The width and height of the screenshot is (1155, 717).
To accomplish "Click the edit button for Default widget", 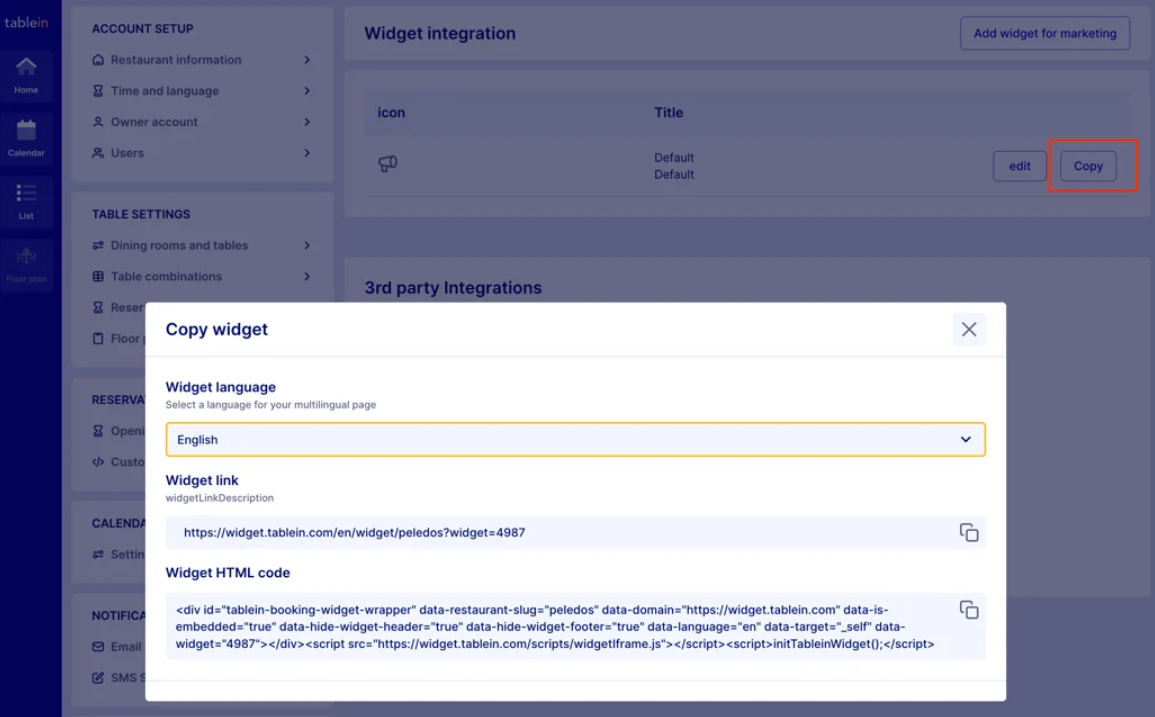I will tap(1019, 166).
